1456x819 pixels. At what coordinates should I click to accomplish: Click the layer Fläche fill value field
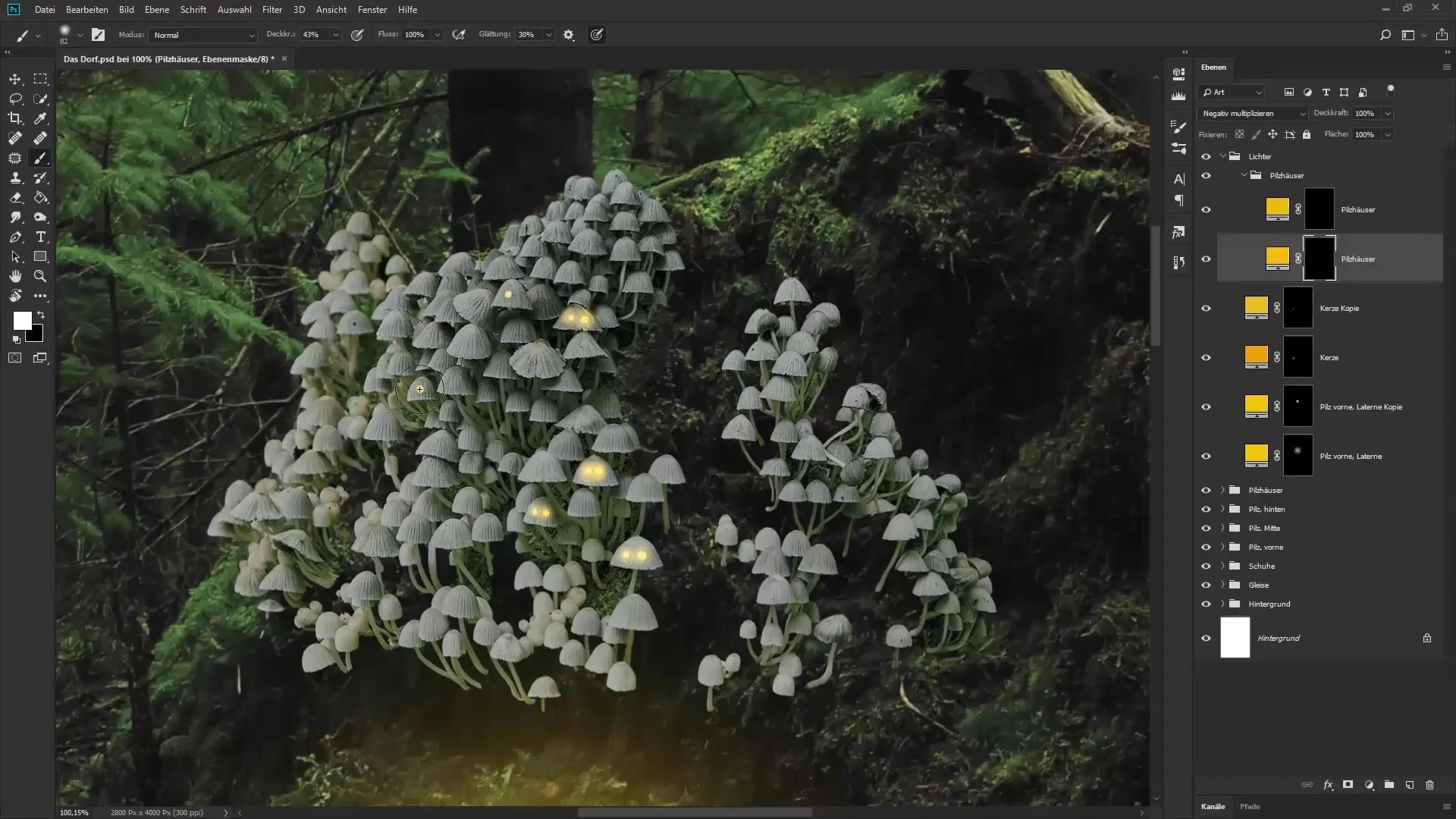click(1365, 134)
